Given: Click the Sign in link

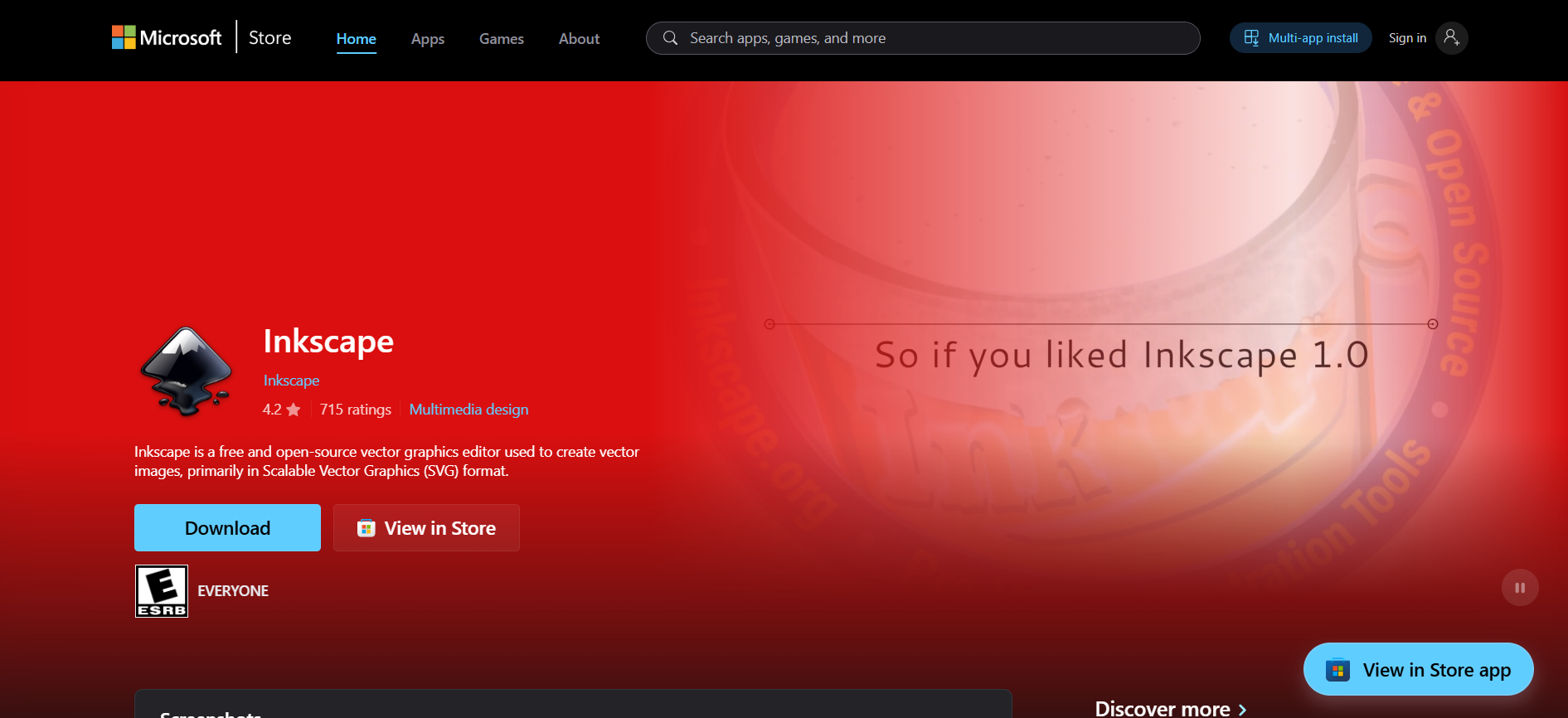Looking at the screenshot, I should [x=1407, y=38].
